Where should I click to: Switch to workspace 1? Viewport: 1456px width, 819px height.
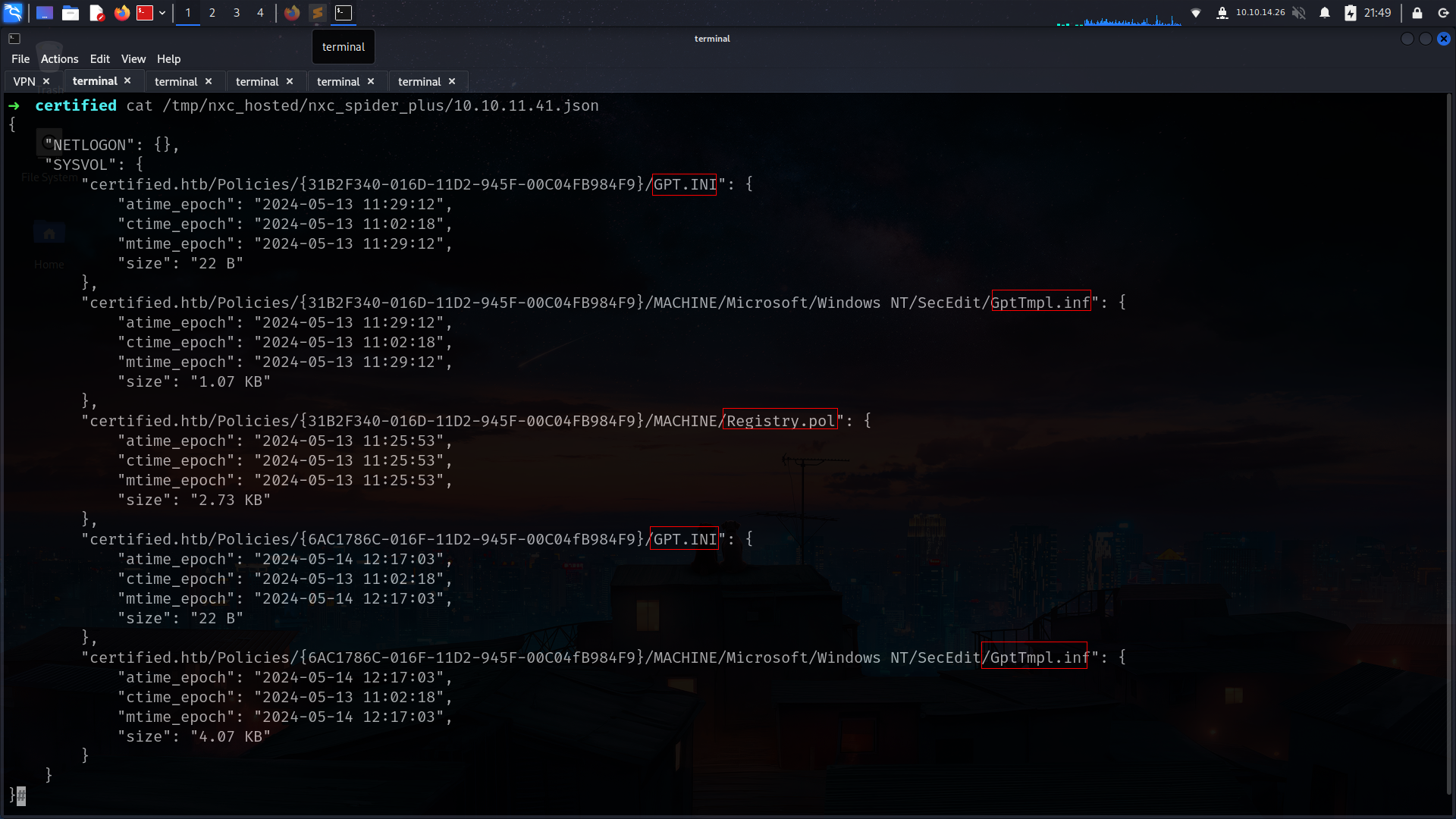(x=188, y=13)
